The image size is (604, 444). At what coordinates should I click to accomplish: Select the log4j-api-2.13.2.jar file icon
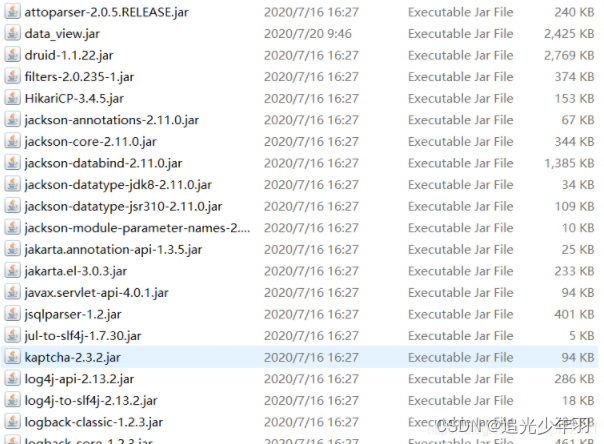pyautogui.click(x=12, y=378)
